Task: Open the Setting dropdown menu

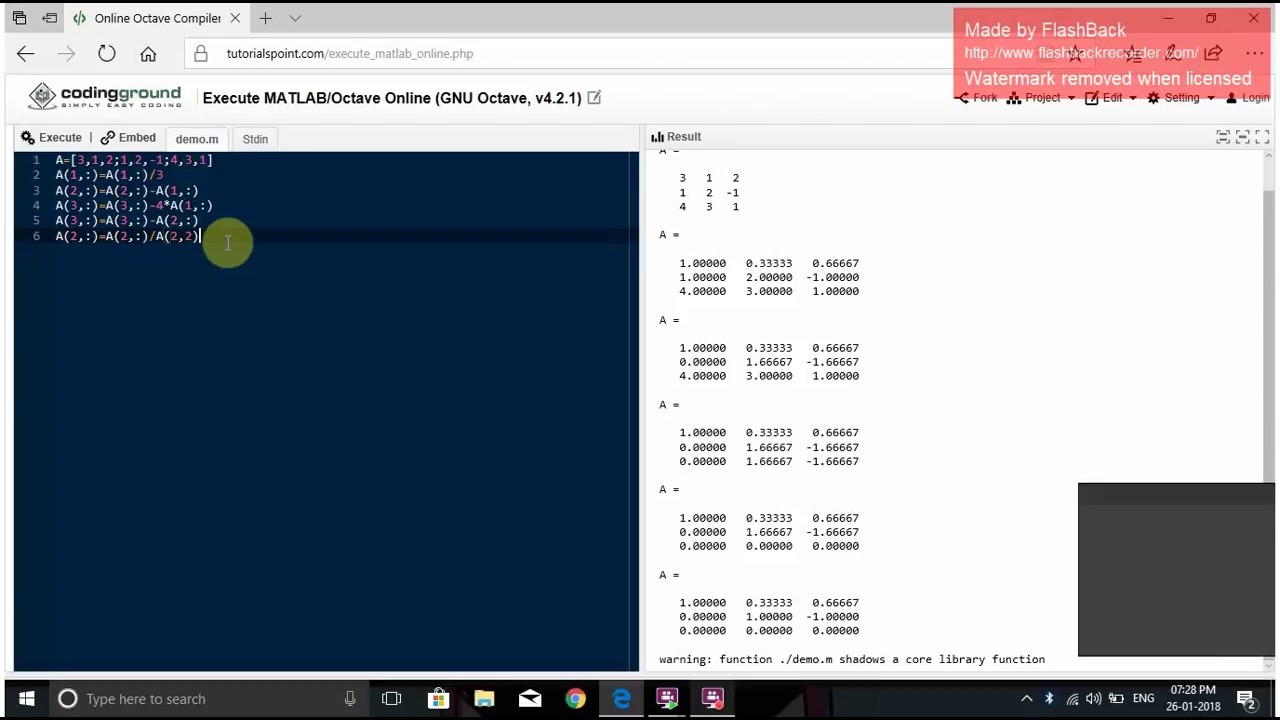Action: [x=1181, y=98]
